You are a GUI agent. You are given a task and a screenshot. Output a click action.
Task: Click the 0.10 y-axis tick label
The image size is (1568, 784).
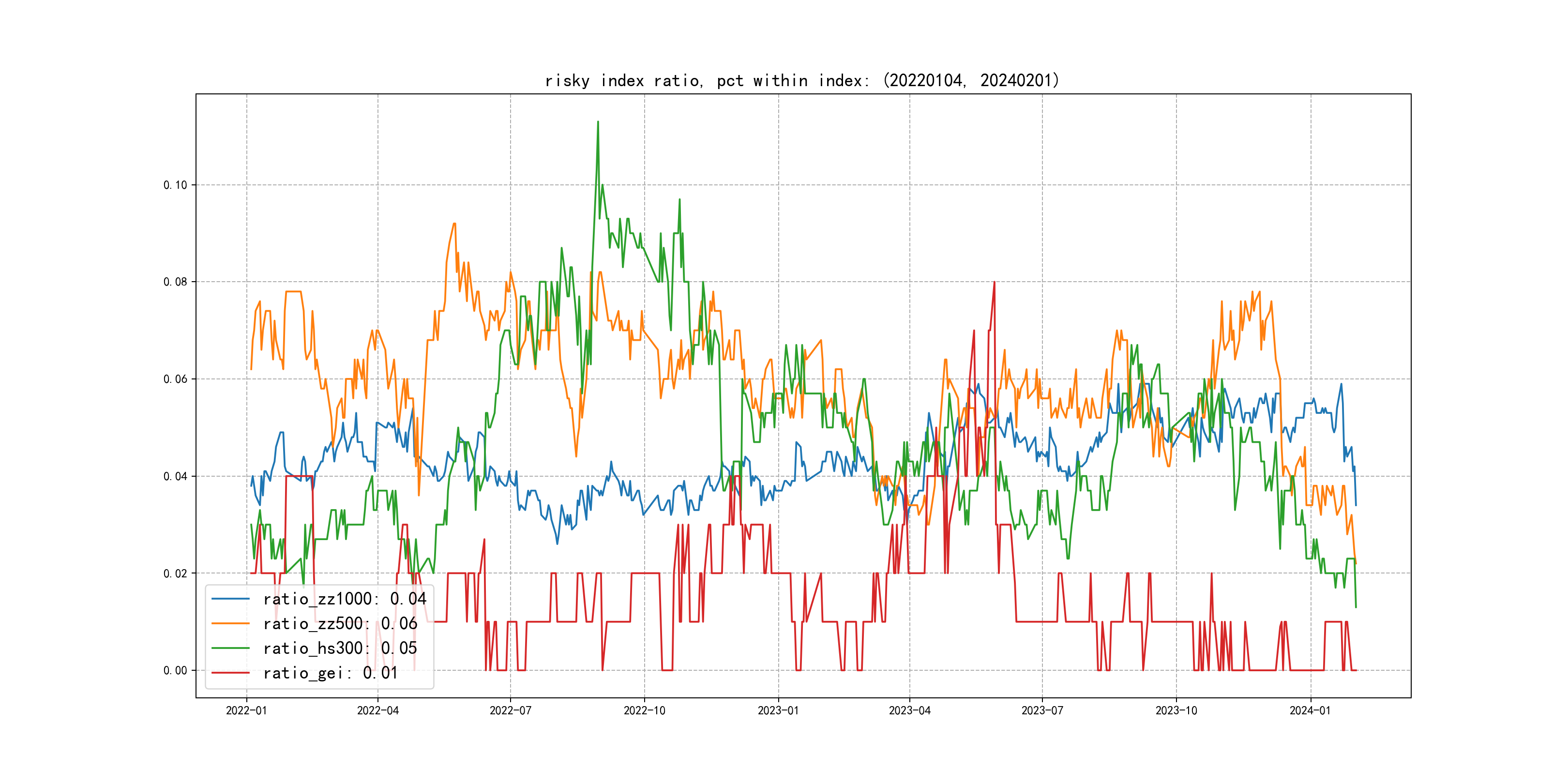pos(175,185)
